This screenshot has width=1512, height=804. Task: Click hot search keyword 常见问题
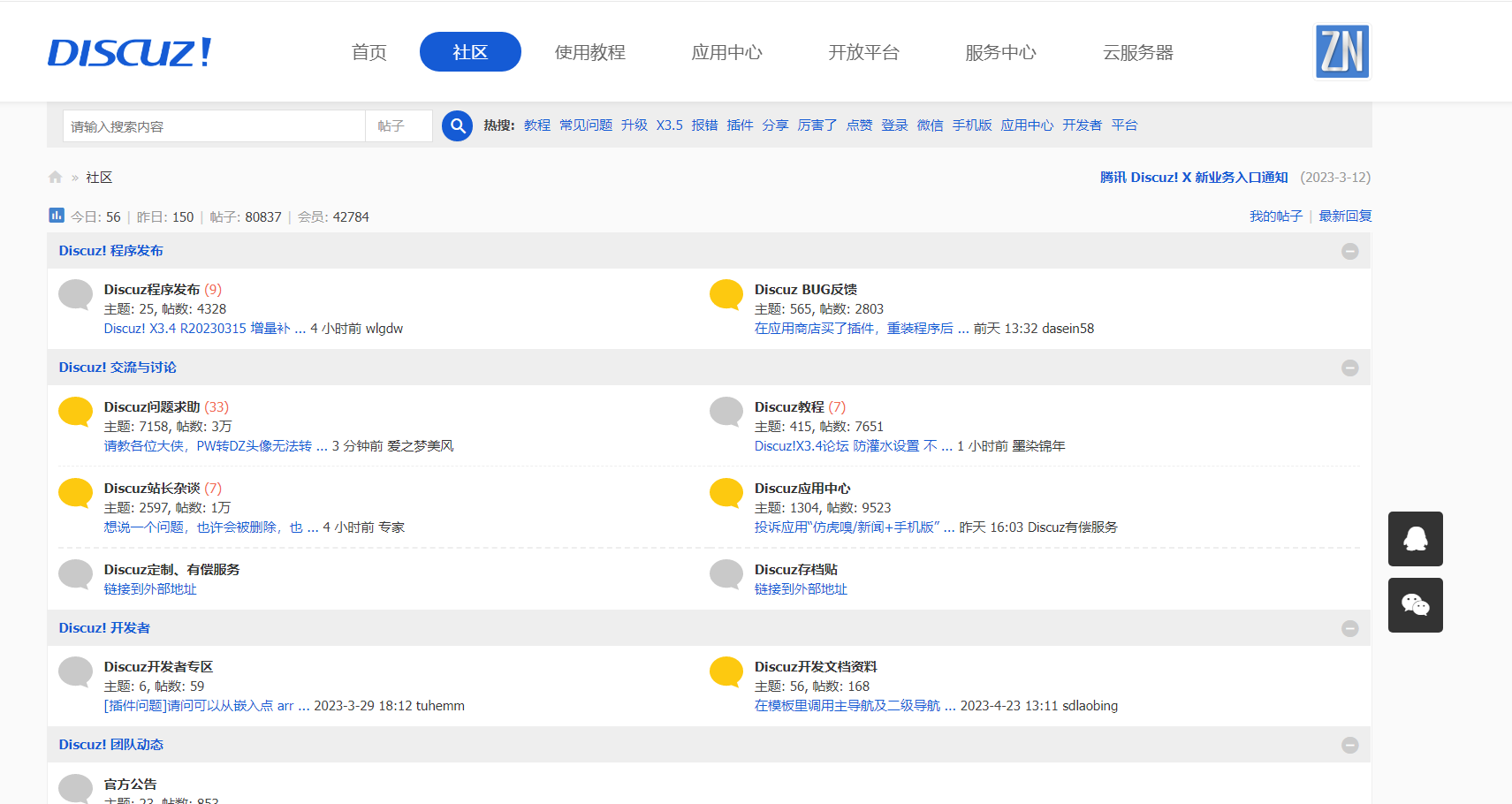[586, 125]
